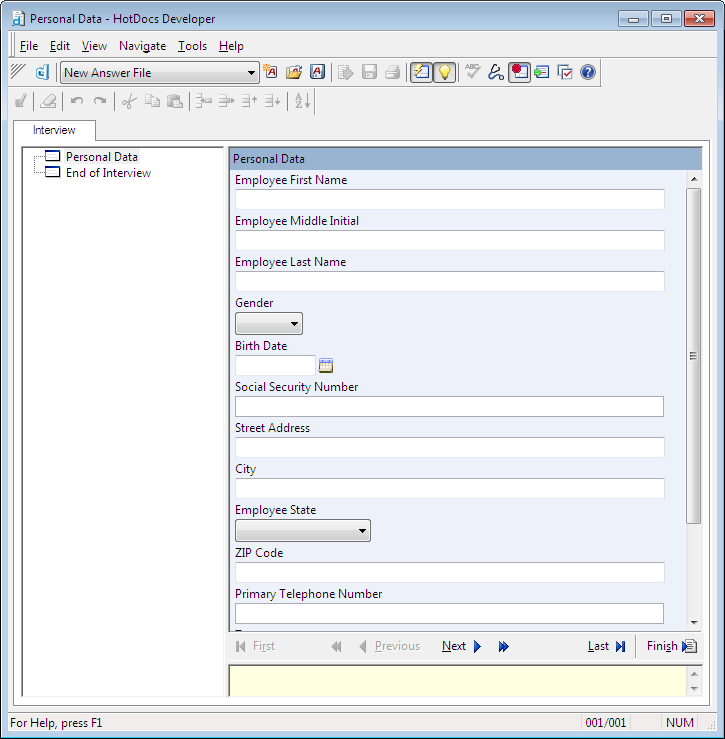Click the move repetition up icon
This screenshot has height=739, width=725.
pyautogui.click(x=249, y=101)
